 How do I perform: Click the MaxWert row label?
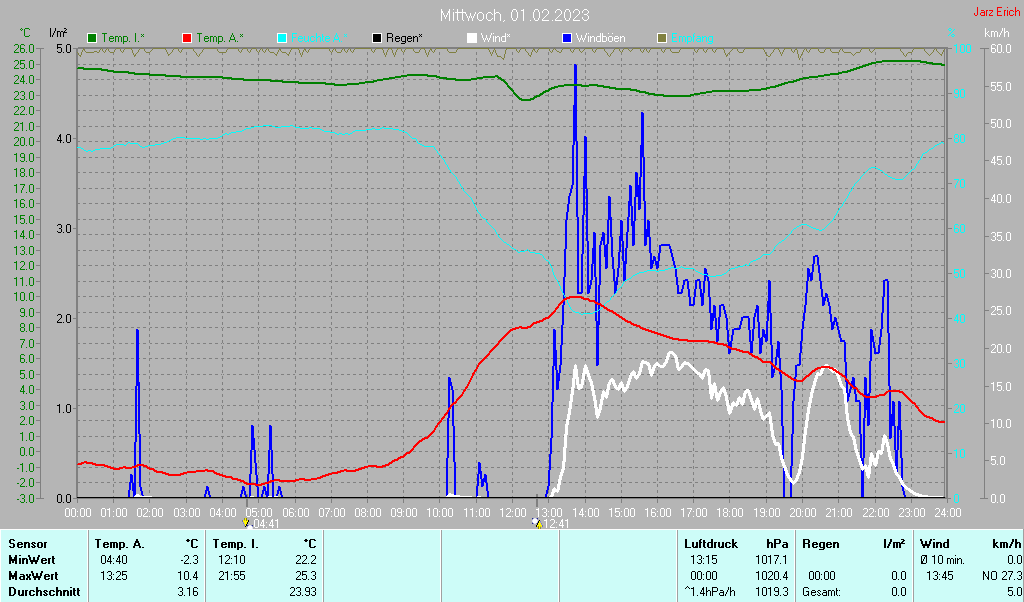[x=35, y=576]
